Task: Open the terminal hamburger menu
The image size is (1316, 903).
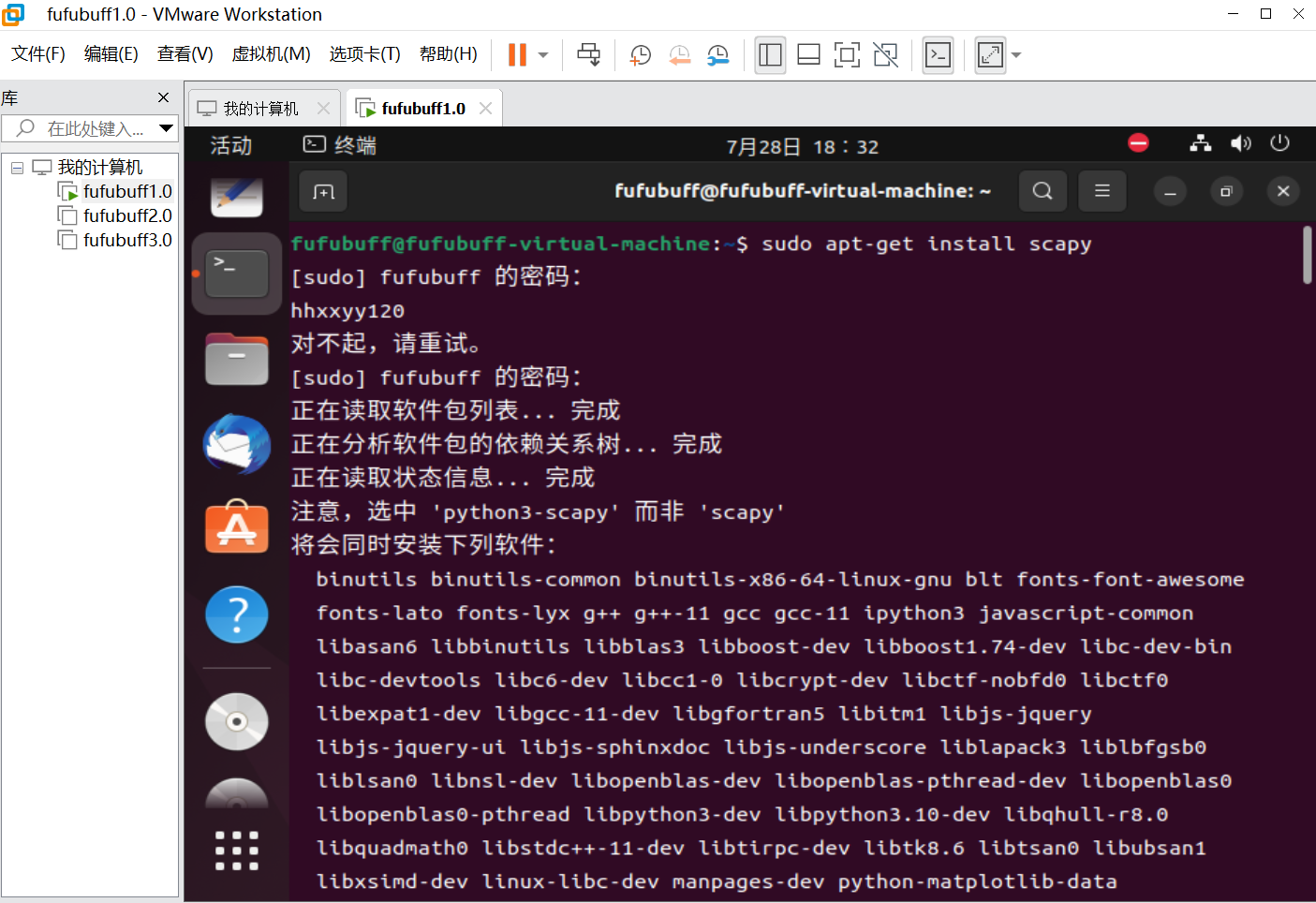Action: pyautogui.click(x=1102, y=191)
